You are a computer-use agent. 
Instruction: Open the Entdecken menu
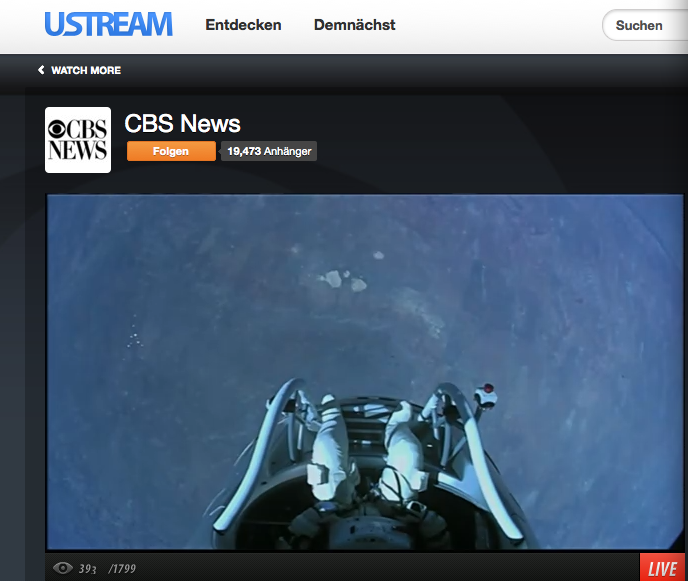click(243, 25)
